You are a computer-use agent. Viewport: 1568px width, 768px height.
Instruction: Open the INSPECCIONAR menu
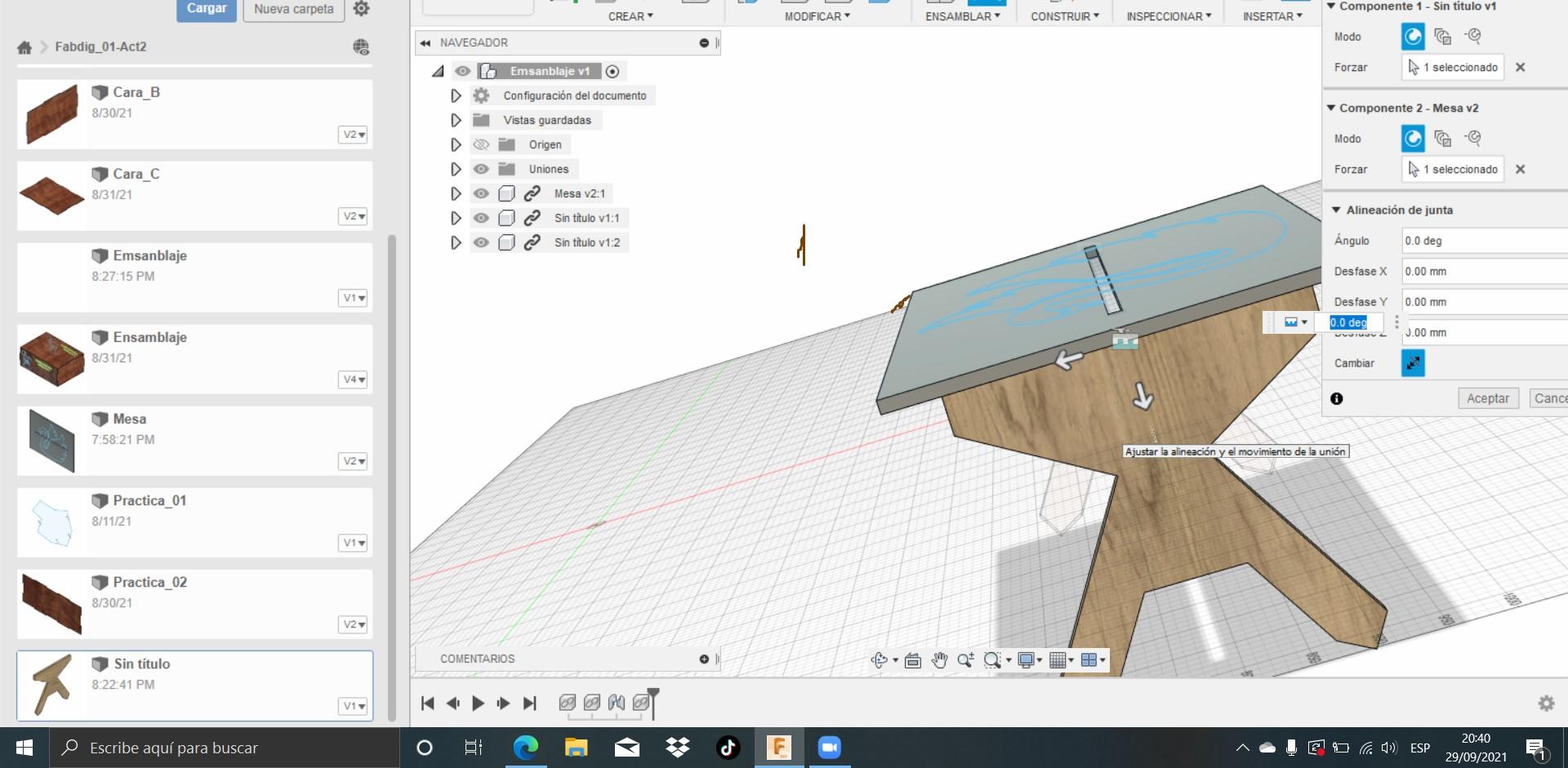point(1168,16)
